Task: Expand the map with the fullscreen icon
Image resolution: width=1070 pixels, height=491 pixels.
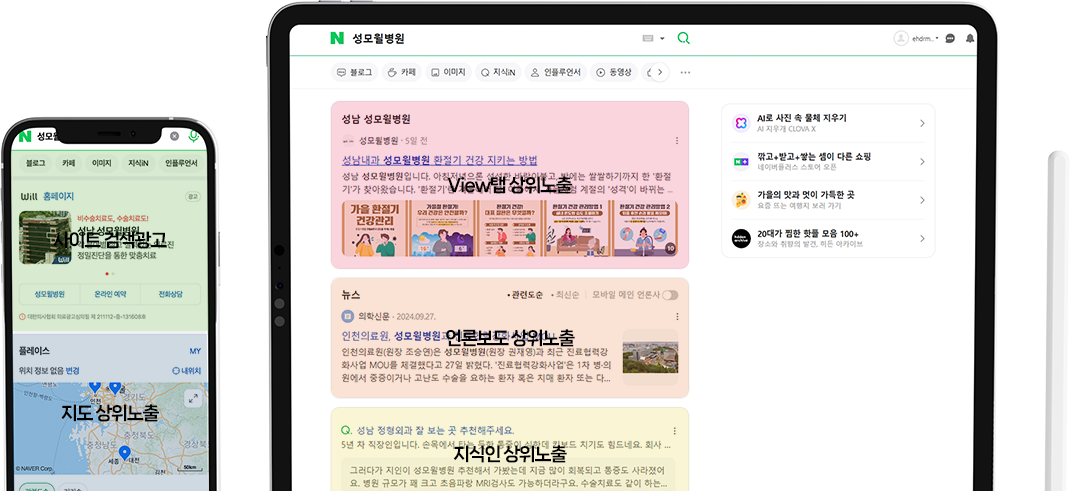Action: coord(193,396)
